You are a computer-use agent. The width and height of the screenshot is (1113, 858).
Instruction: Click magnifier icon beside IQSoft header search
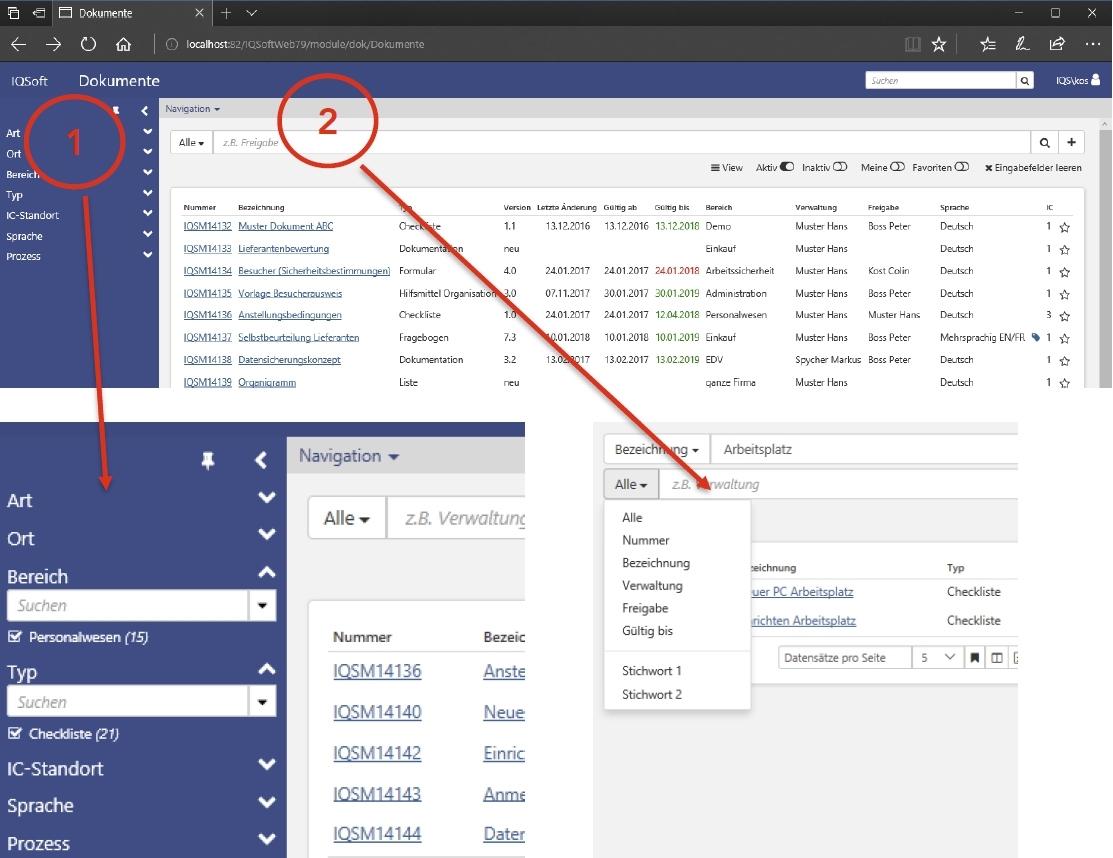pos(1024,81)
